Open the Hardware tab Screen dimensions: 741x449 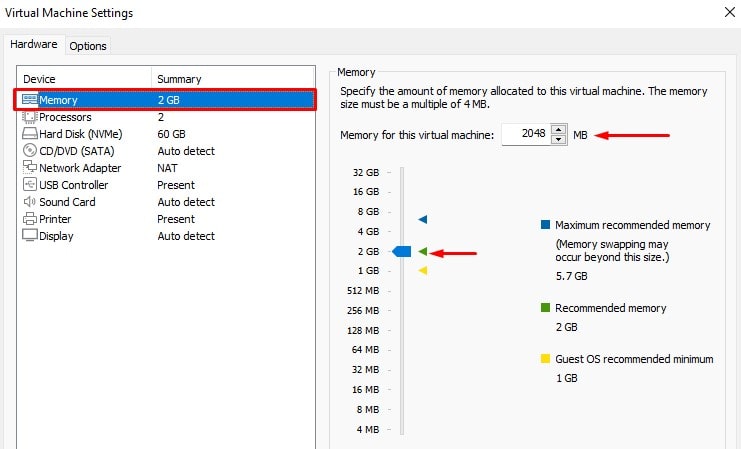pyautogui.click(x=34, y=44)
